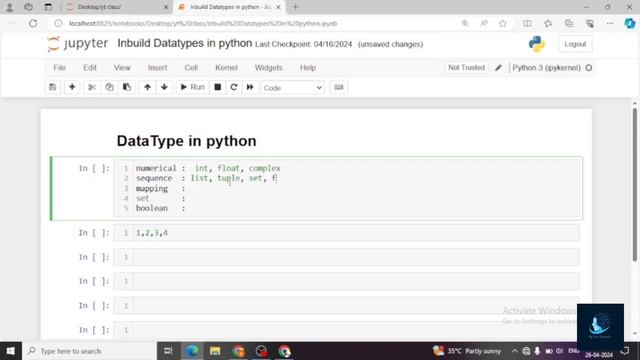The height and width of the screenshot is (360, 640).
Task: Restart kernel and run all cells
Action: (x=250, y=87)
